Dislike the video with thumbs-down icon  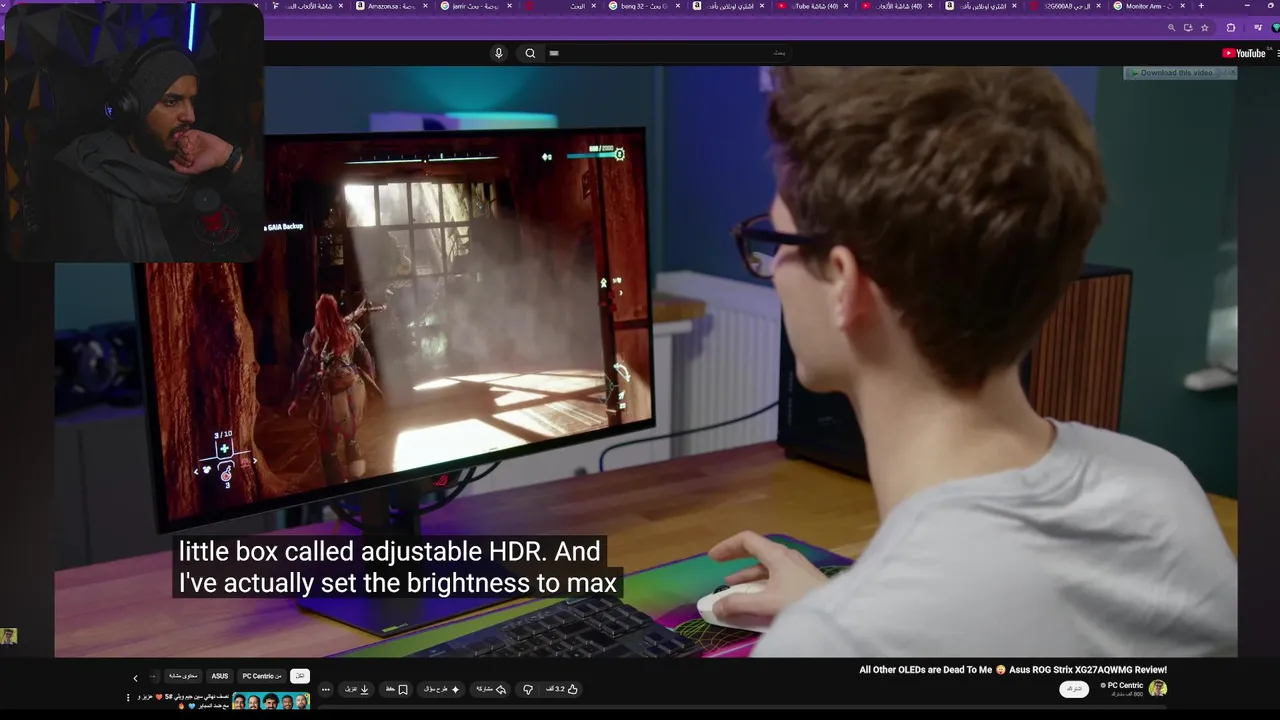528,689
